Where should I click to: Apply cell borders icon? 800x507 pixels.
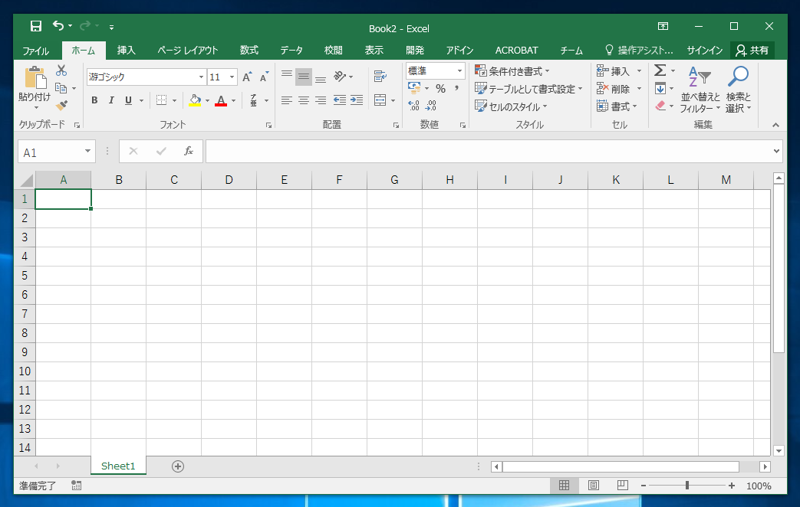[x=161, y=100]
